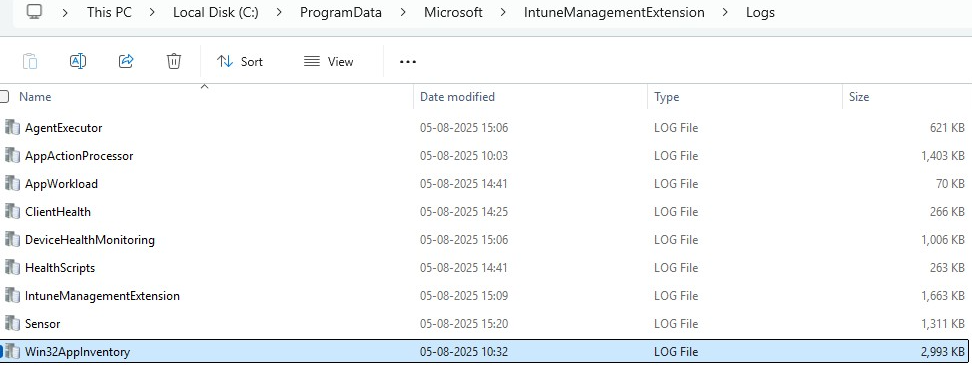
Task: Click the Share toolbar icon
Action: click(126, 61)
